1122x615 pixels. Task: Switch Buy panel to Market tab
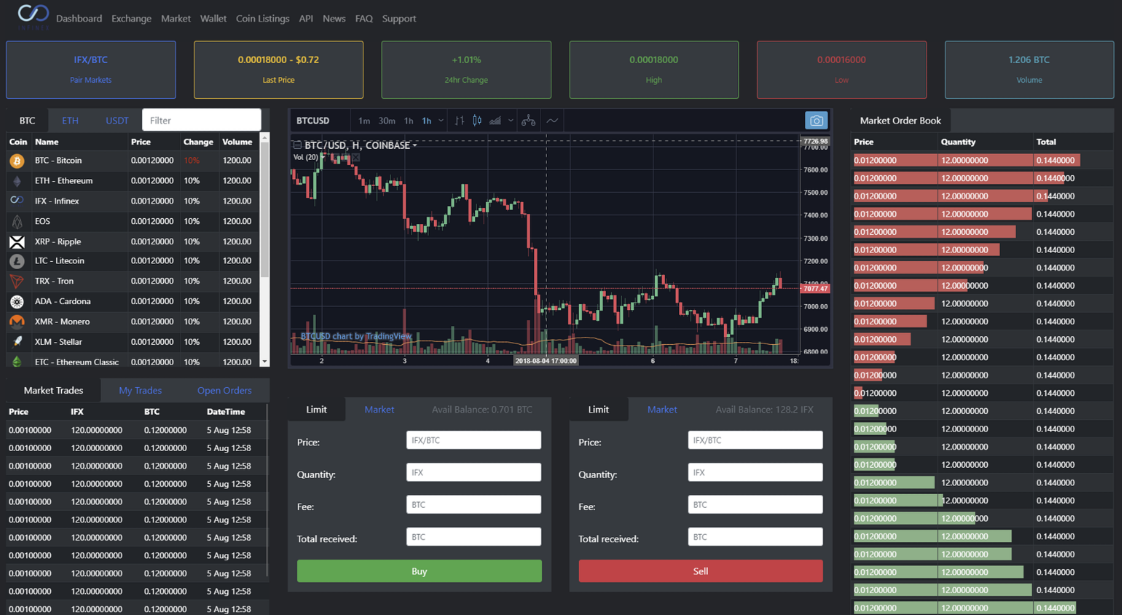(379, 410)
